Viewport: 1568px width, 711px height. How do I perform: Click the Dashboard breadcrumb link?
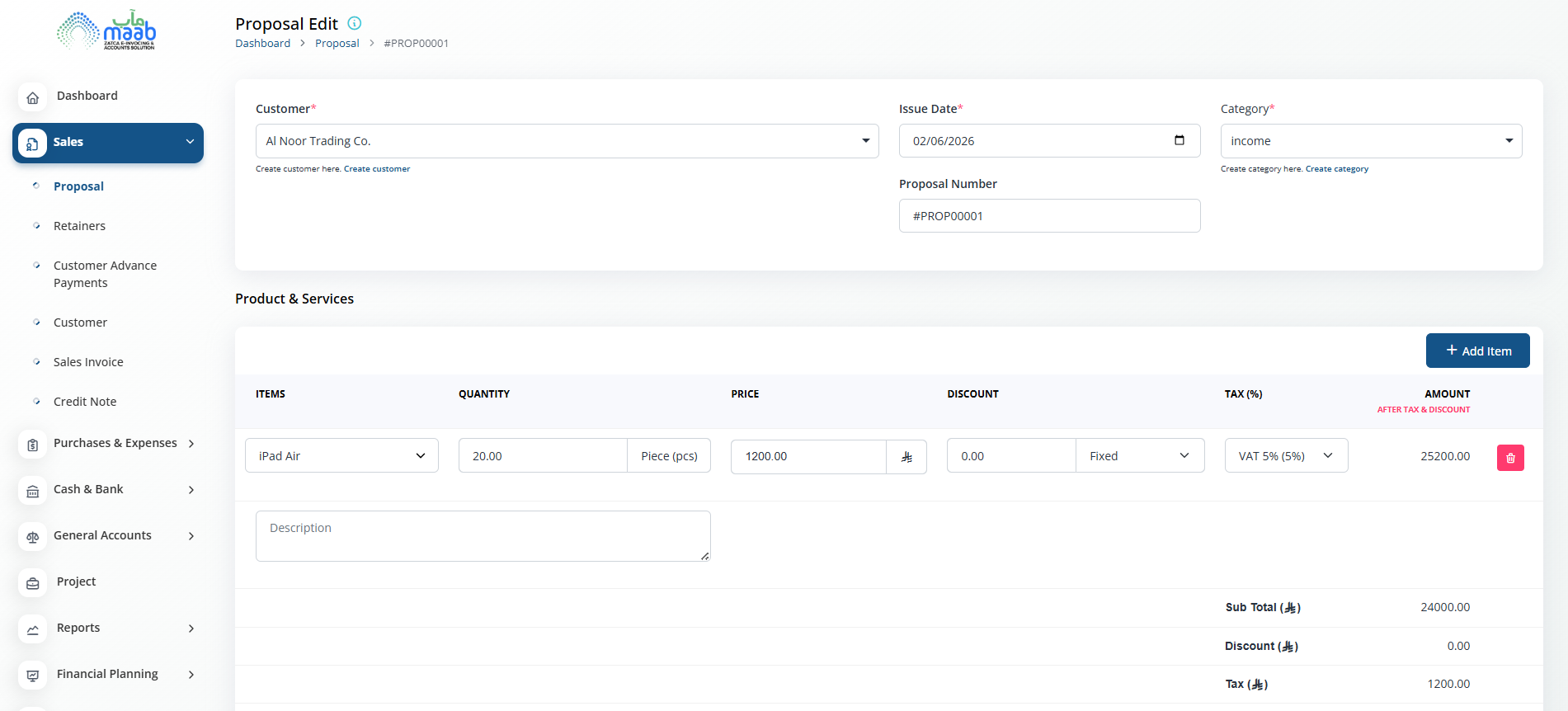click(262, 44)
